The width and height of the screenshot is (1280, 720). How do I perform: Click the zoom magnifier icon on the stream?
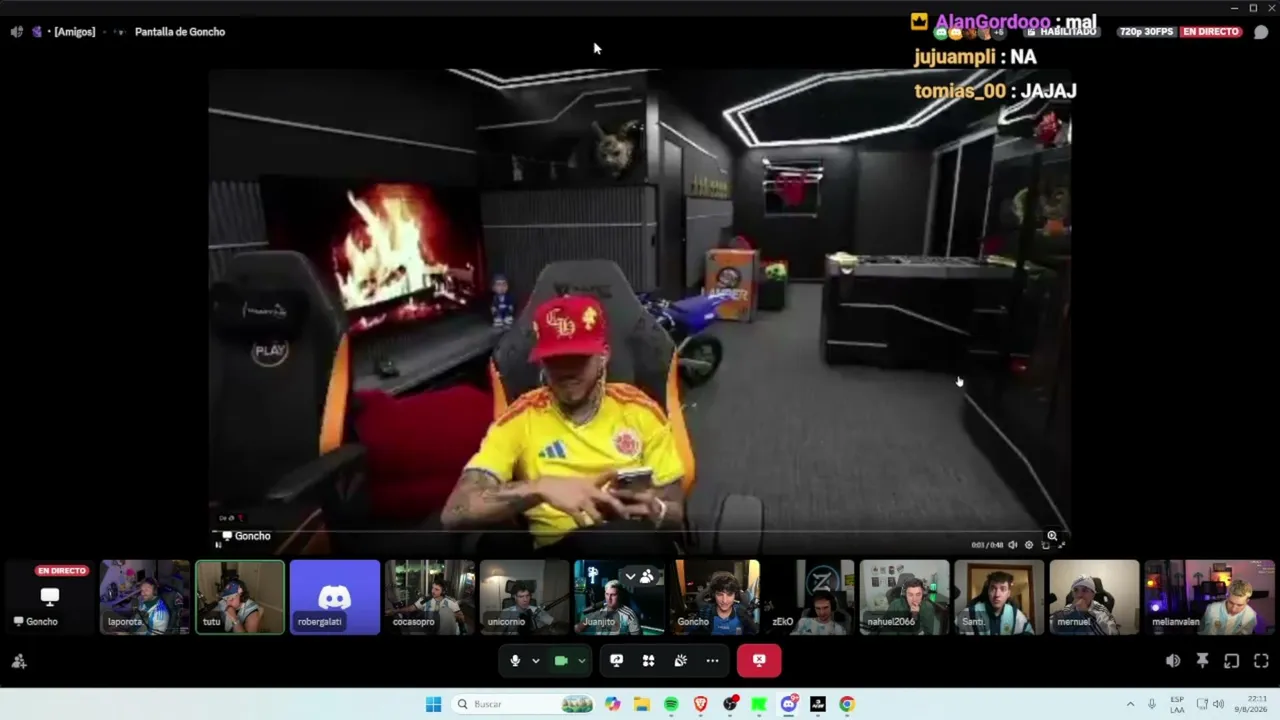tap(1052, 536)
